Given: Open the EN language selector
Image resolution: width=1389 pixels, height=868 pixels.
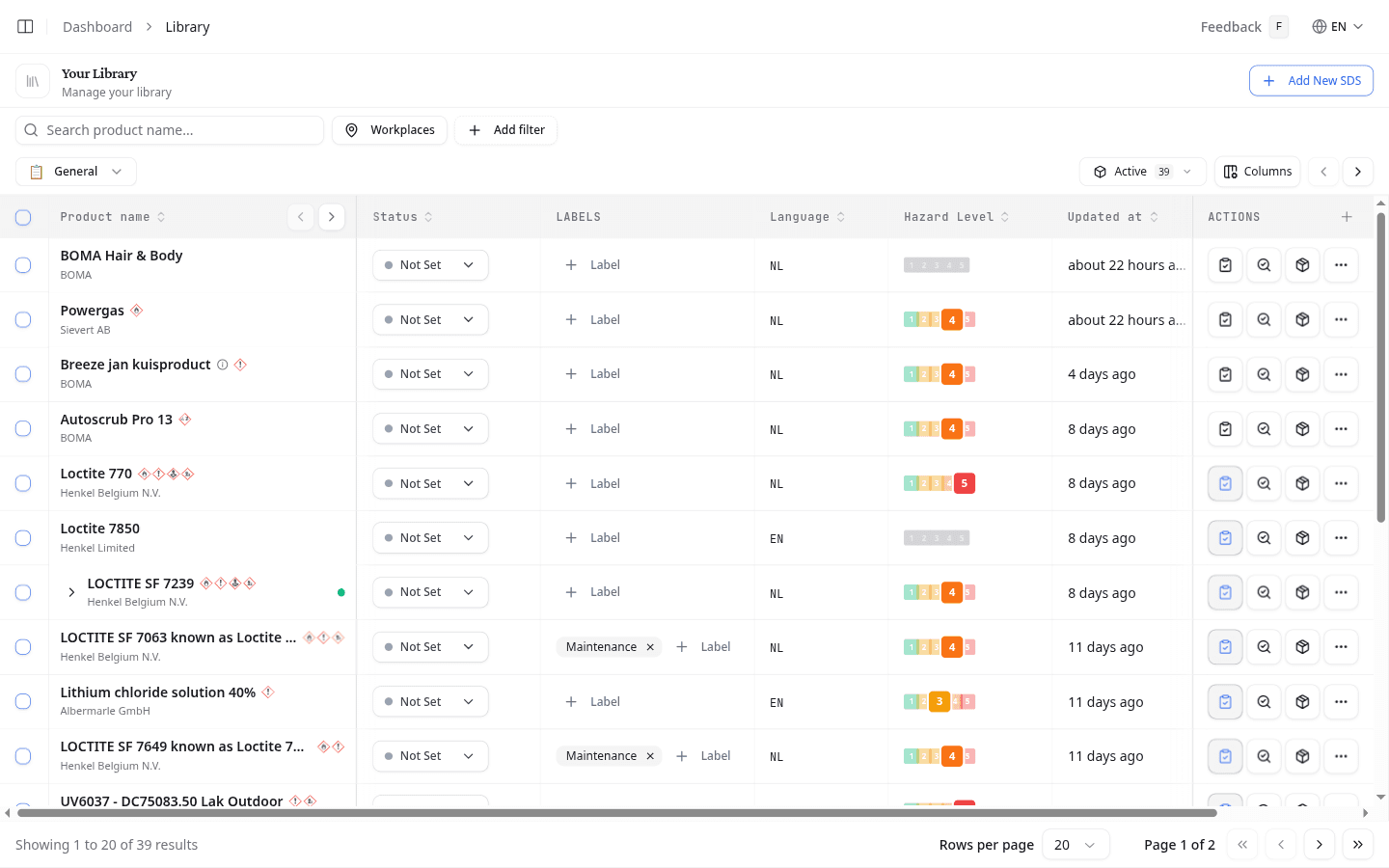Looking at the screenshot, I should click(1338, 27).
